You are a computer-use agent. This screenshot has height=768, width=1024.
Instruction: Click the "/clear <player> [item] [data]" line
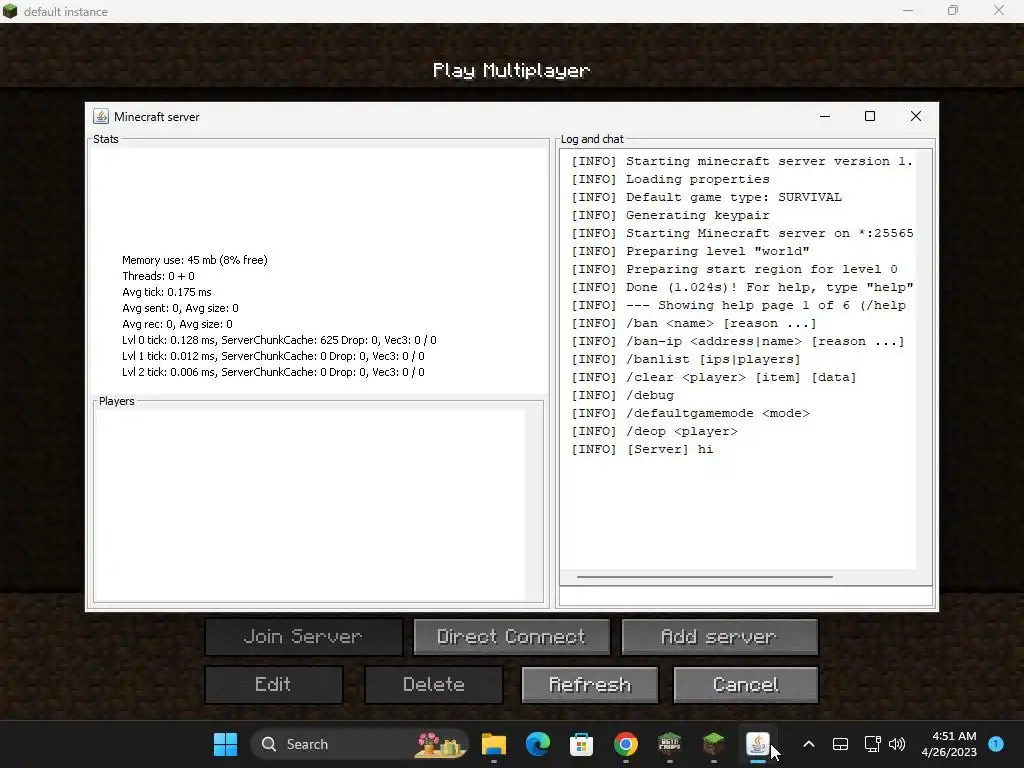point(714,377)
